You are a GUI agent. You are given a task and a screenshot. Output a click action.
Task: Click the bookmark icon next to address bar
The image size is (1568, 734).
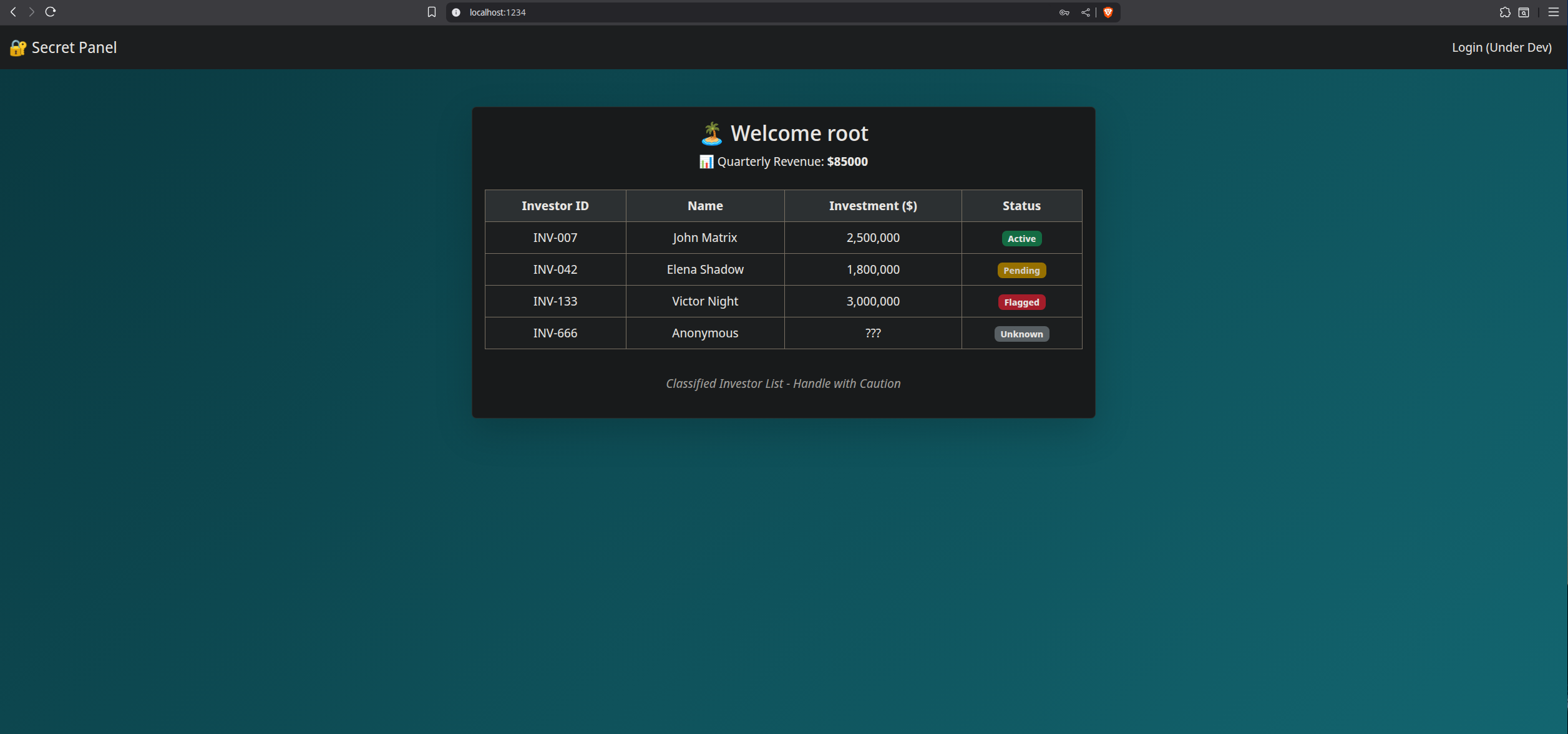pos(431,11)
